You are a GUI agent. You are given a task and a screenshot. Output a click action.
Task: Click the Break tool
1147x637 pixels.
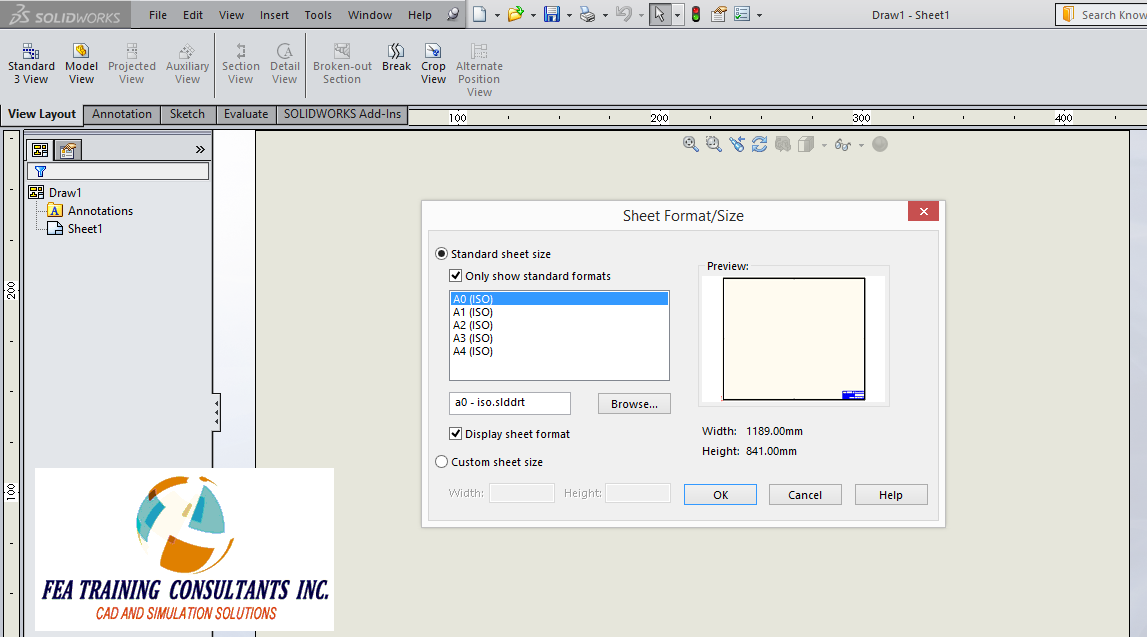click(x=396, y=60)
